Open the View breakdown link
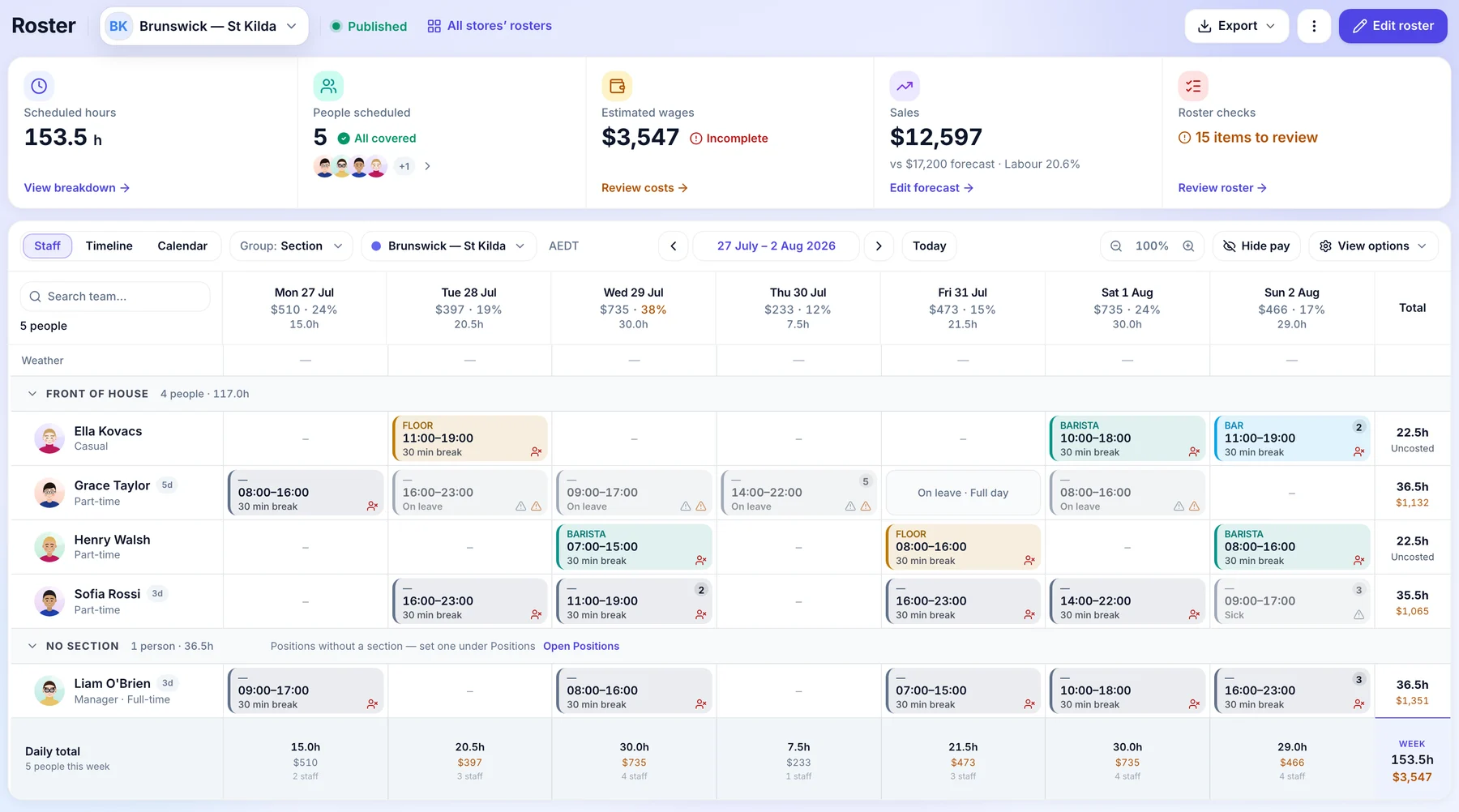This screenshot has width=1459, height=812. click(x=77, y=187)
